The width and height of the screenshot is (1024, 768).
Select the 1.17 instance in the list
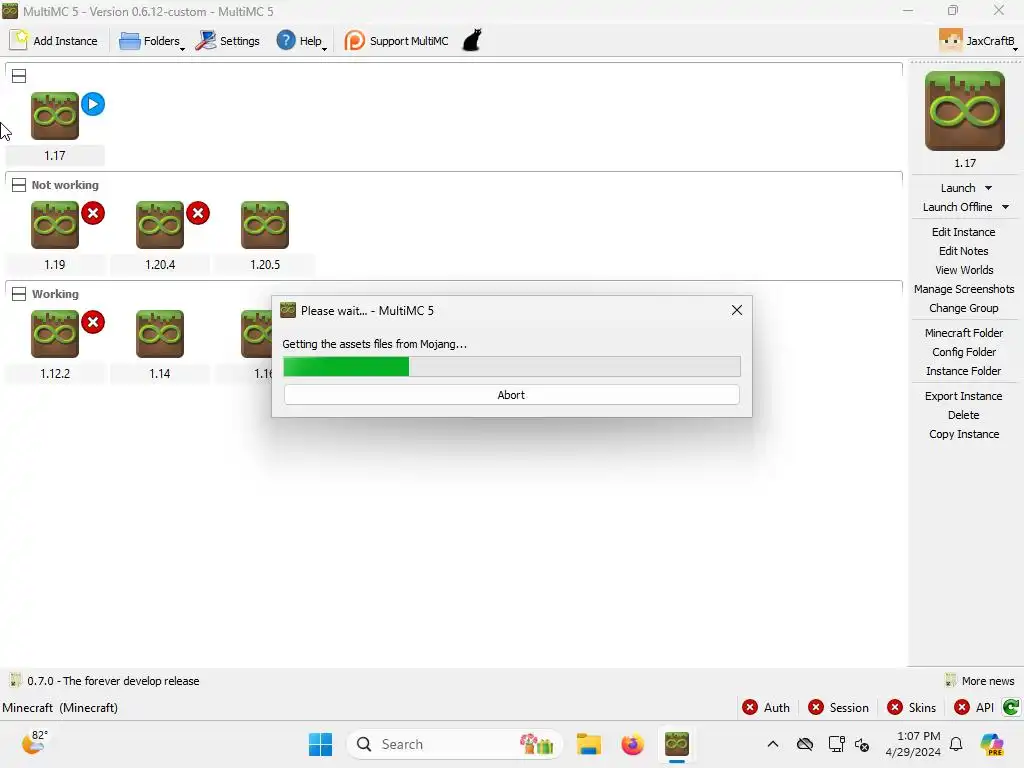pos(55,127)
